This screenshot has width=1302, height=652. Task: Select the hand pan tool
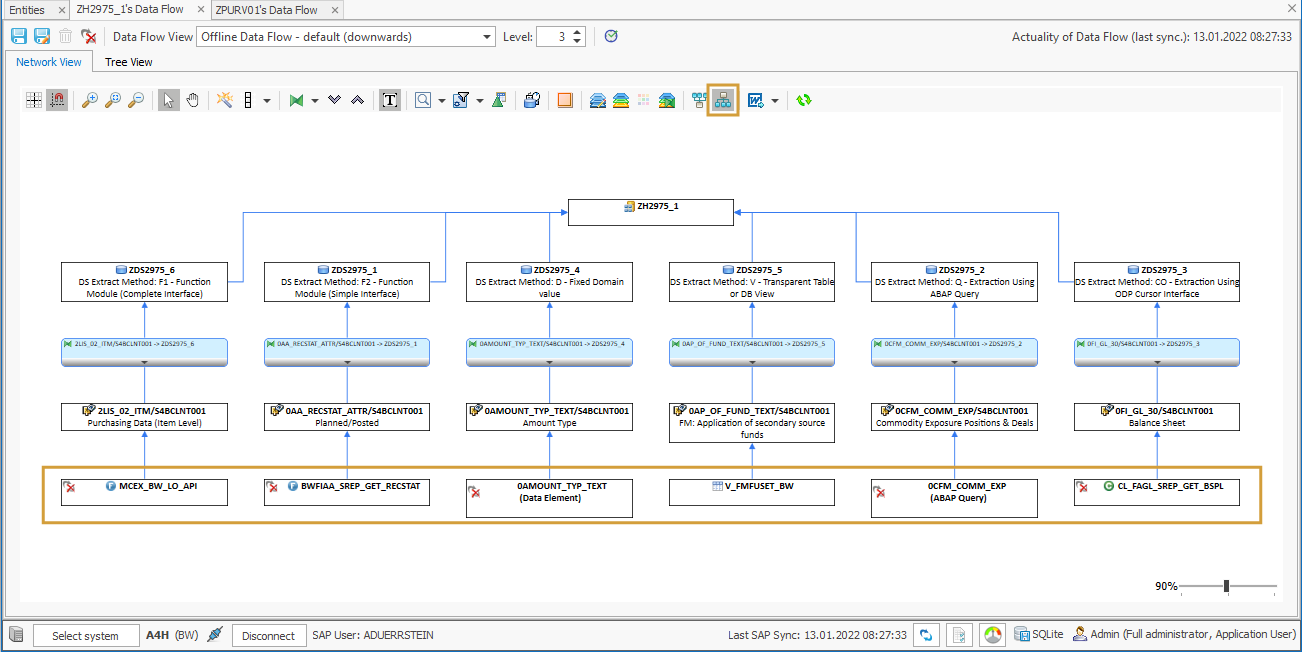coord(192,100)
